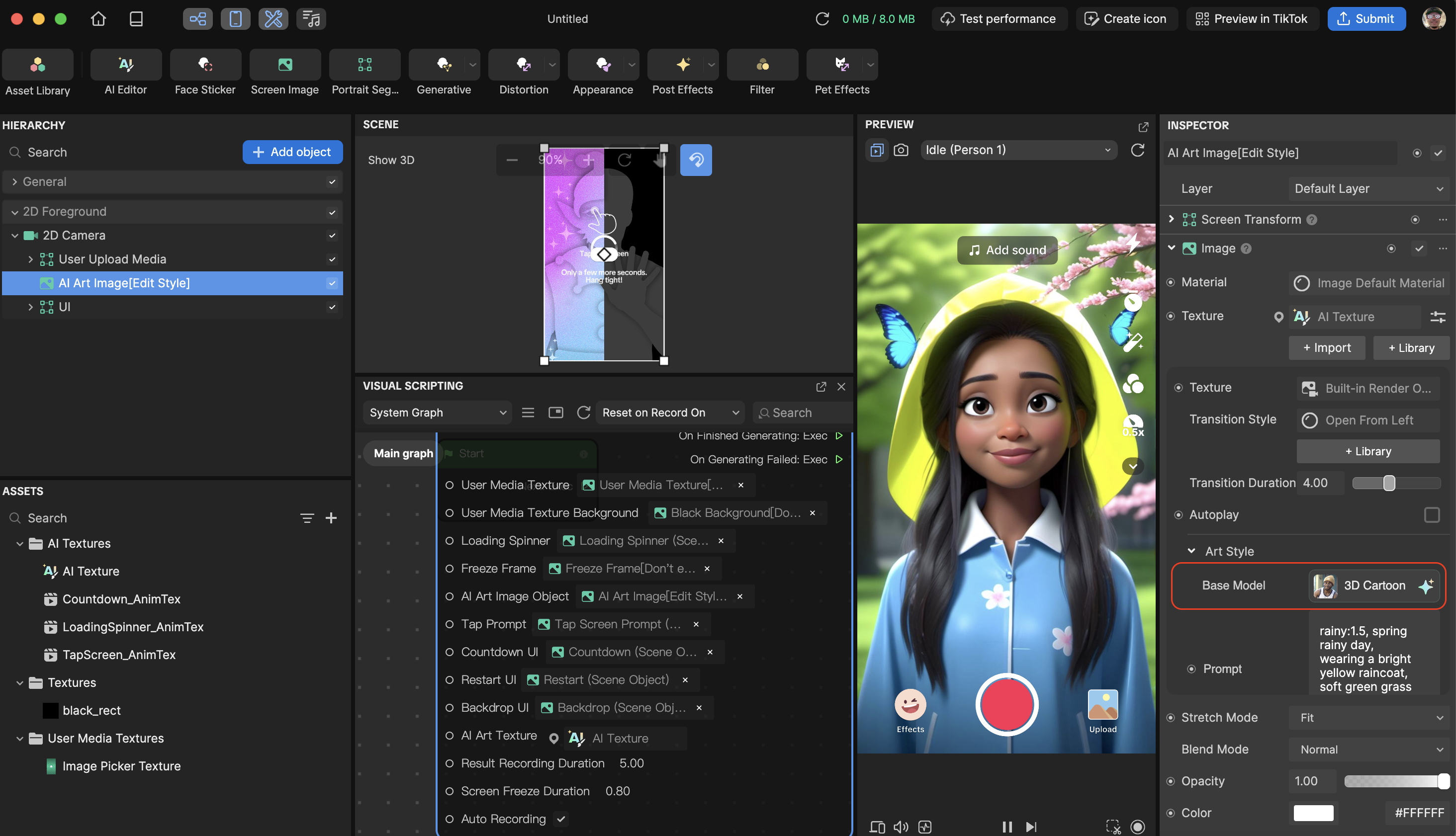Open the Idle (Person 1) preview dropdown
The width and height of the screenshot is (1456, 836).
pos(1018,151)
